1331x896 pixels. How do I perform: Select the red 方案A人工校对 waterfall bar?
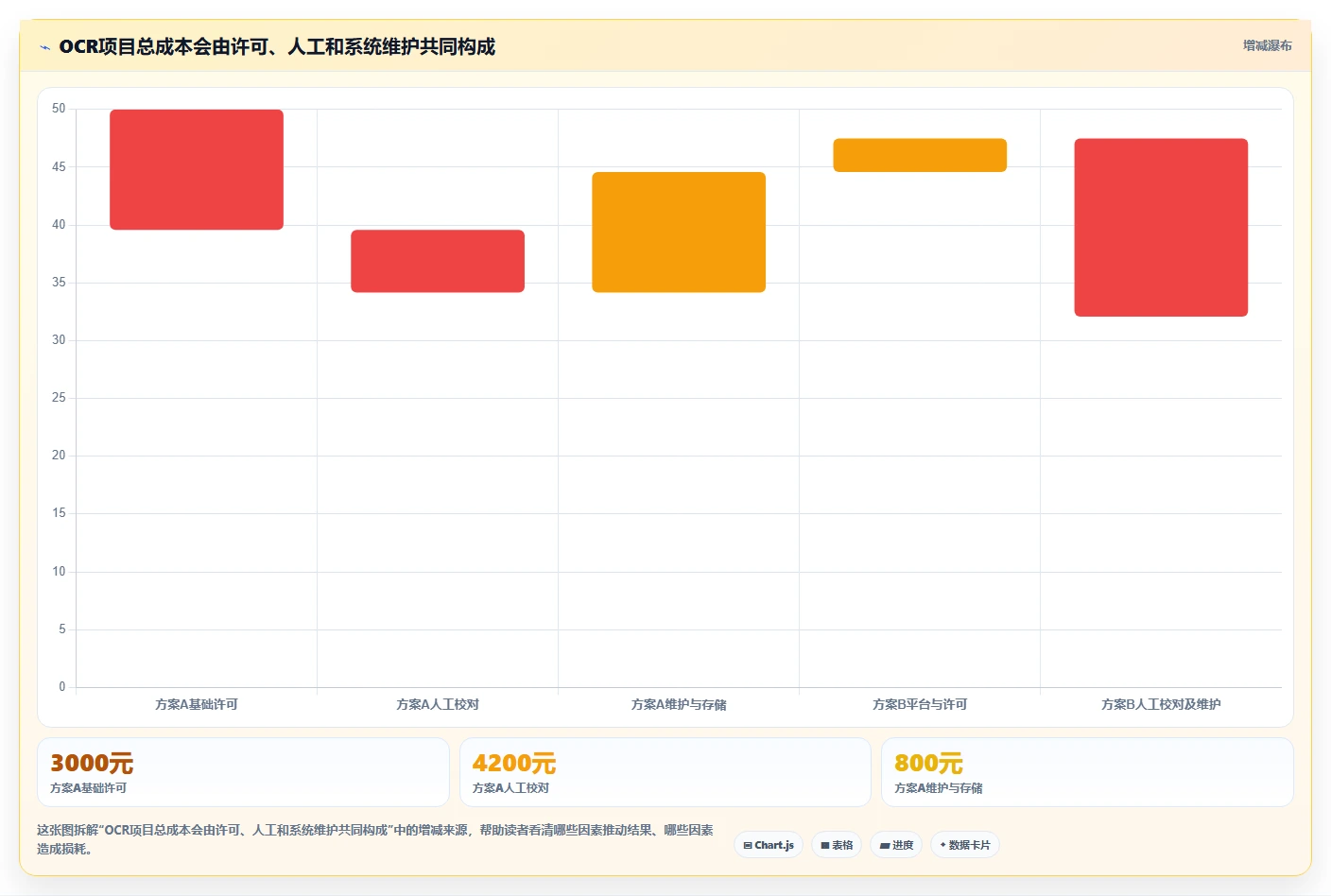pyautogui.click(x=438, y=261)
